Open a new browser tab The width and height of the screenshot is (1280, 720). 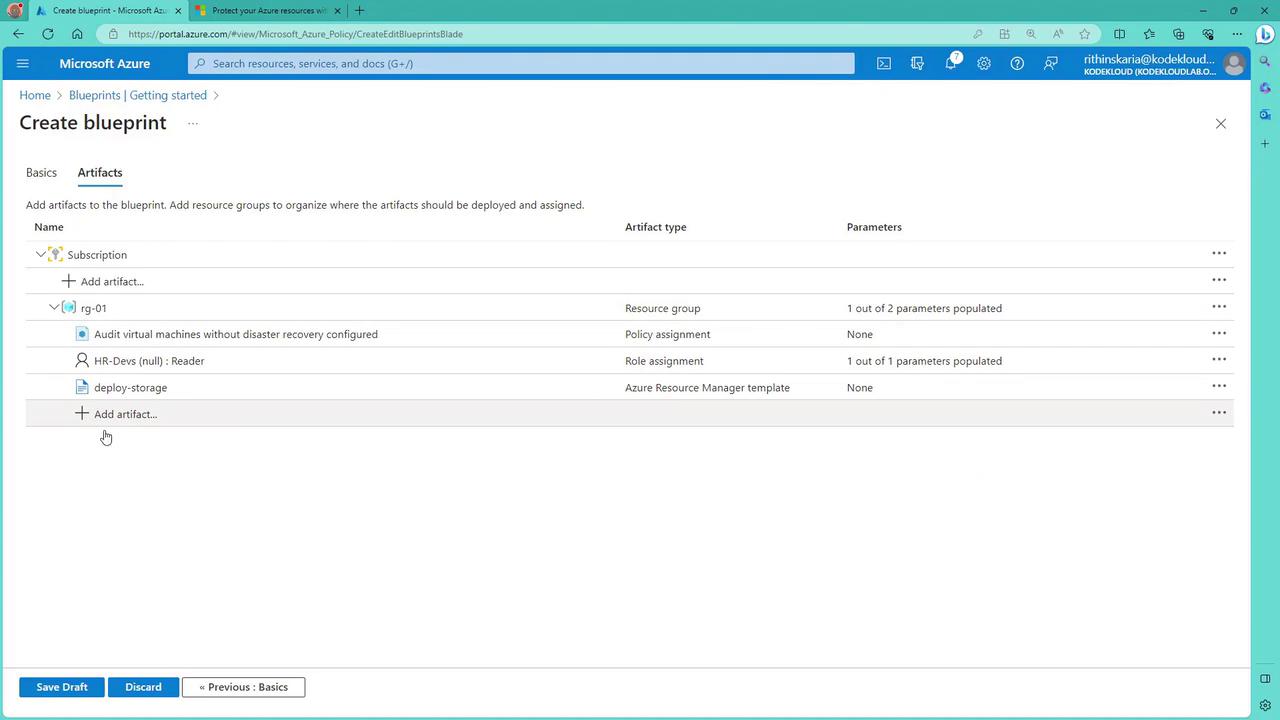point(360,10)
